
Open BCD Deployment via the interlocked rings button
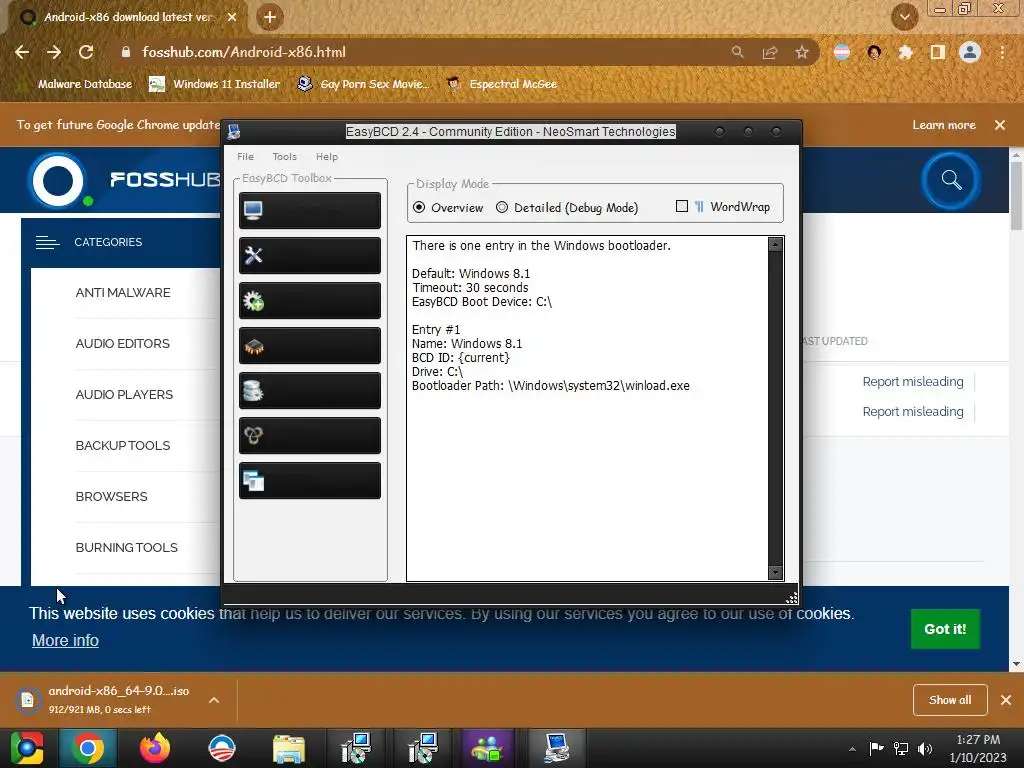point(310,436)
